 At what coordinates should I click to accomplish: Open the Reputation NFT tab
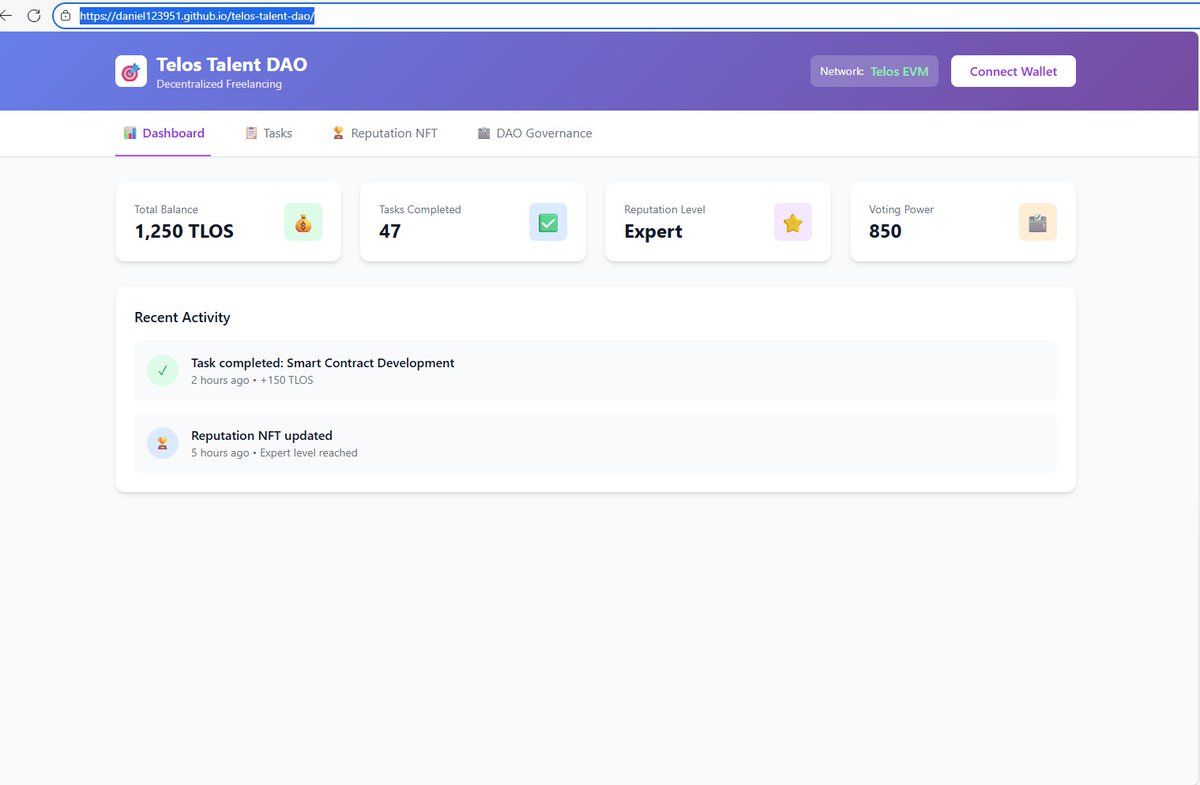coord(385,133)
